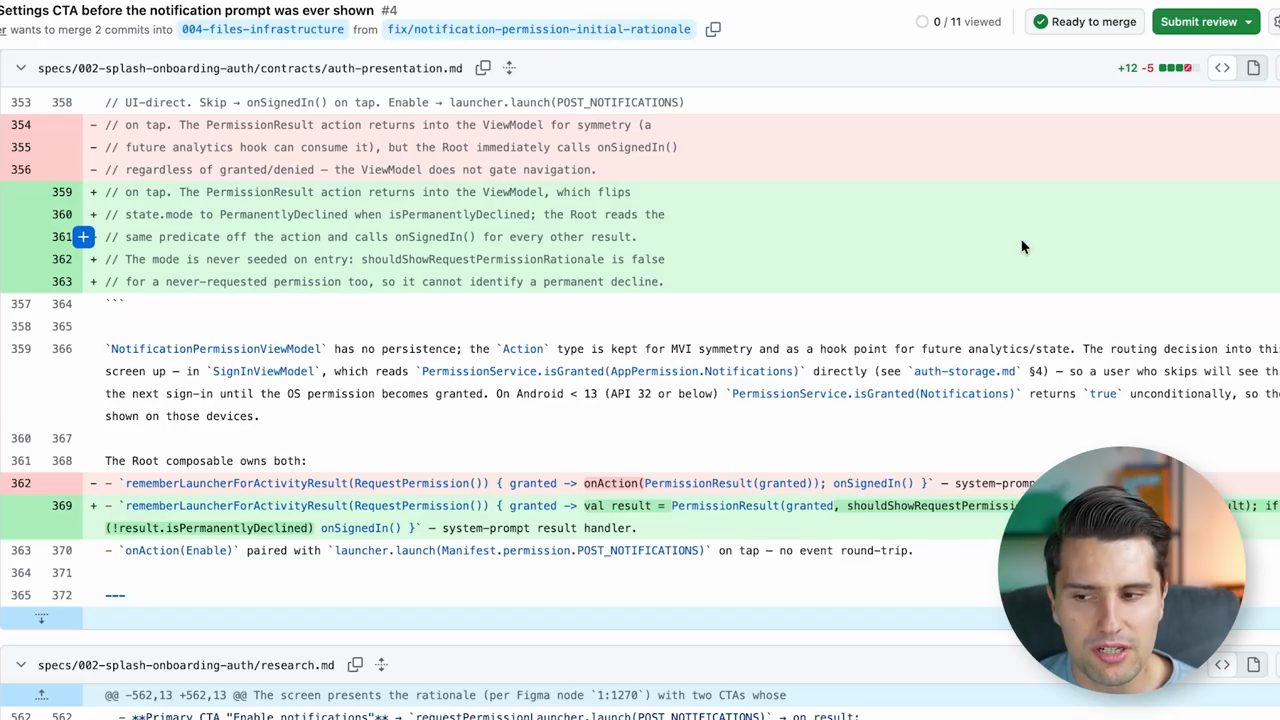Copy path of auth-presentation.md file
The height and width of the screenshot is (720, 1280).
point(483,68)
